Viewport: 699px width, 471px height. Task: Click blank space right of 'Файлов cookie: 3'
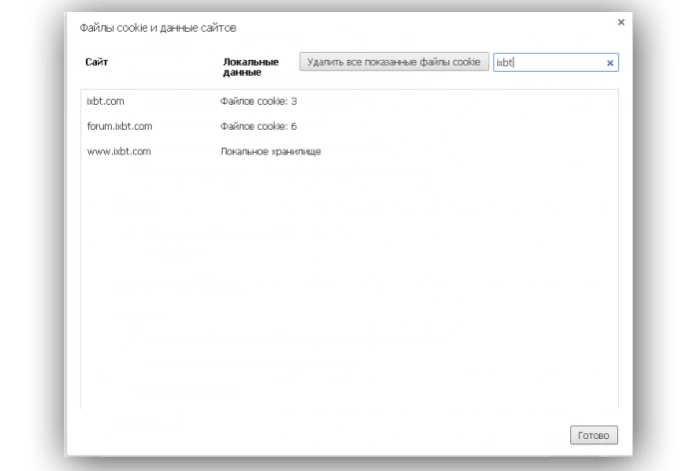click(457, 101)
